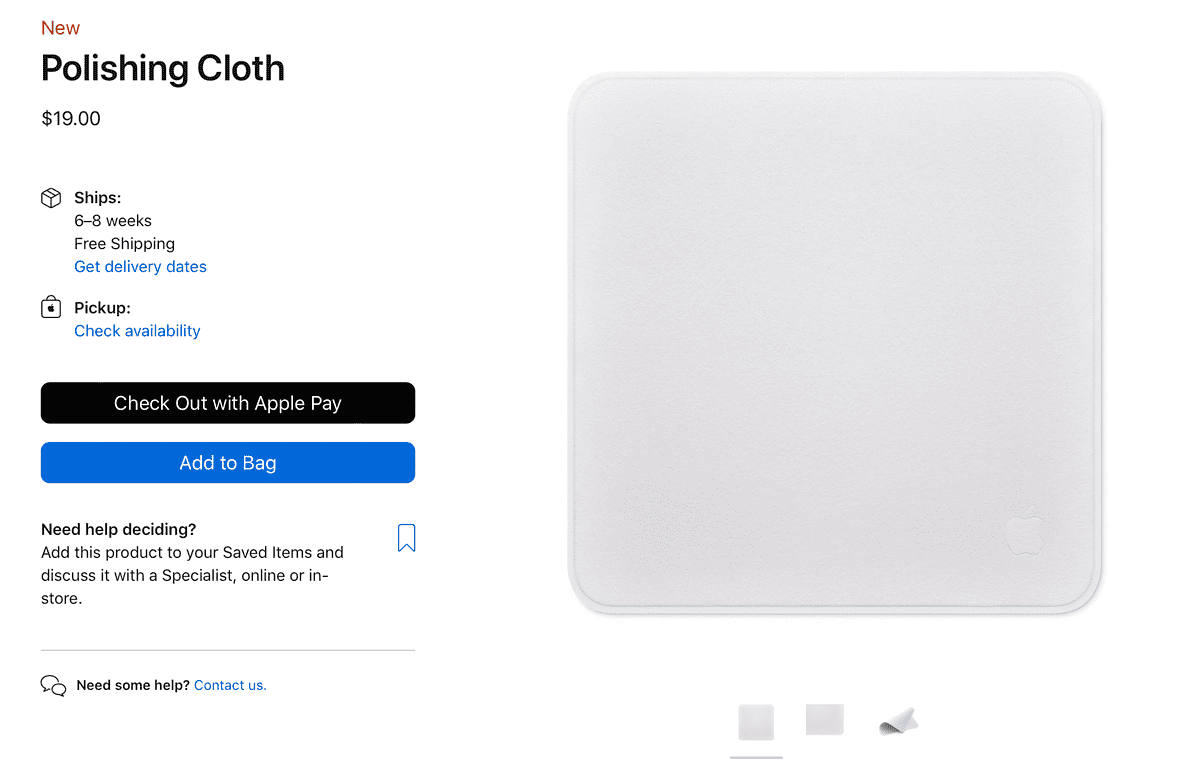Screen dimensions: 1200x780
Task: Click the shipping box icon beside Ships
Action: [51, 198]
